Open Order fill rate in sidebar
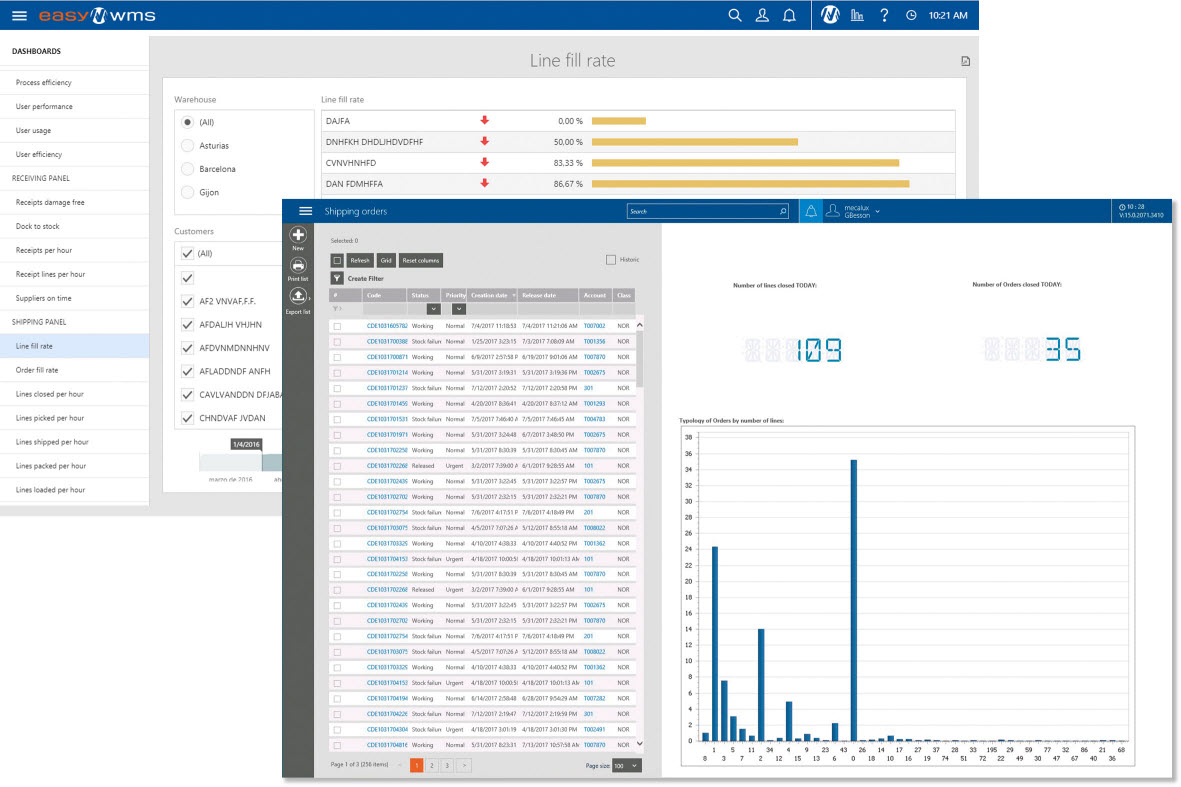The width and height of the screenshot is (1181, 787). [x=37, y=370]
